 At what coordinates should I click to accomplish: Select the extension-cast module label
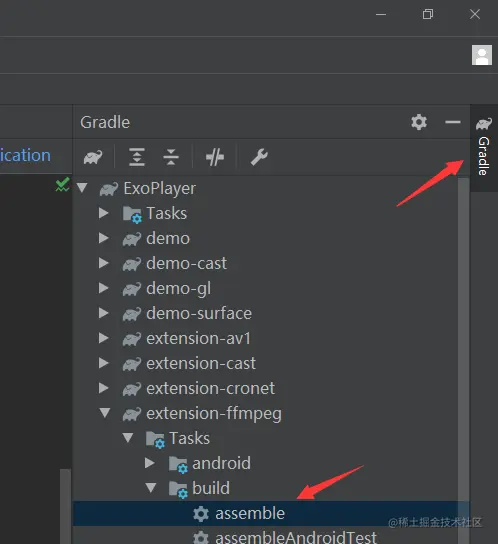tap(201, 364)
